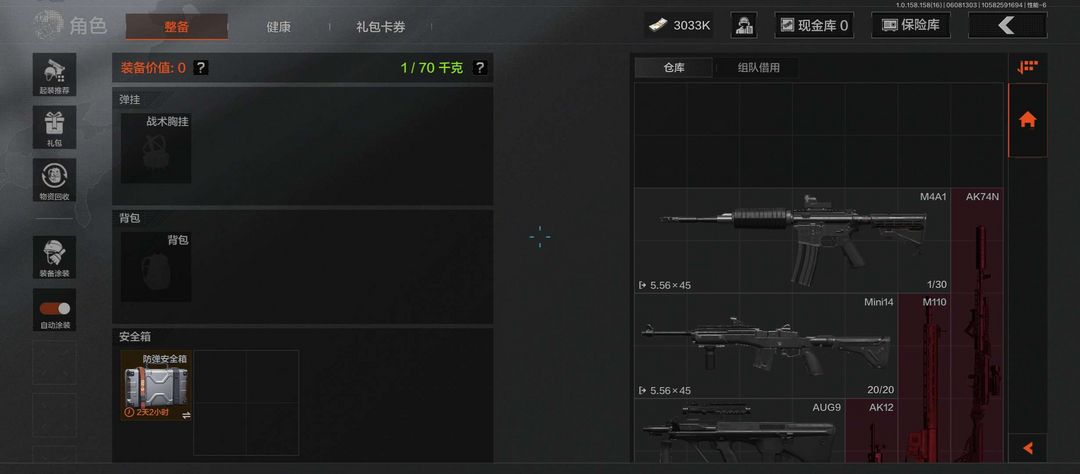The height and width of the screenshot is (474, 1080).
Task: Go back using the top-right chevron
Action: (x=1007, y=25)
